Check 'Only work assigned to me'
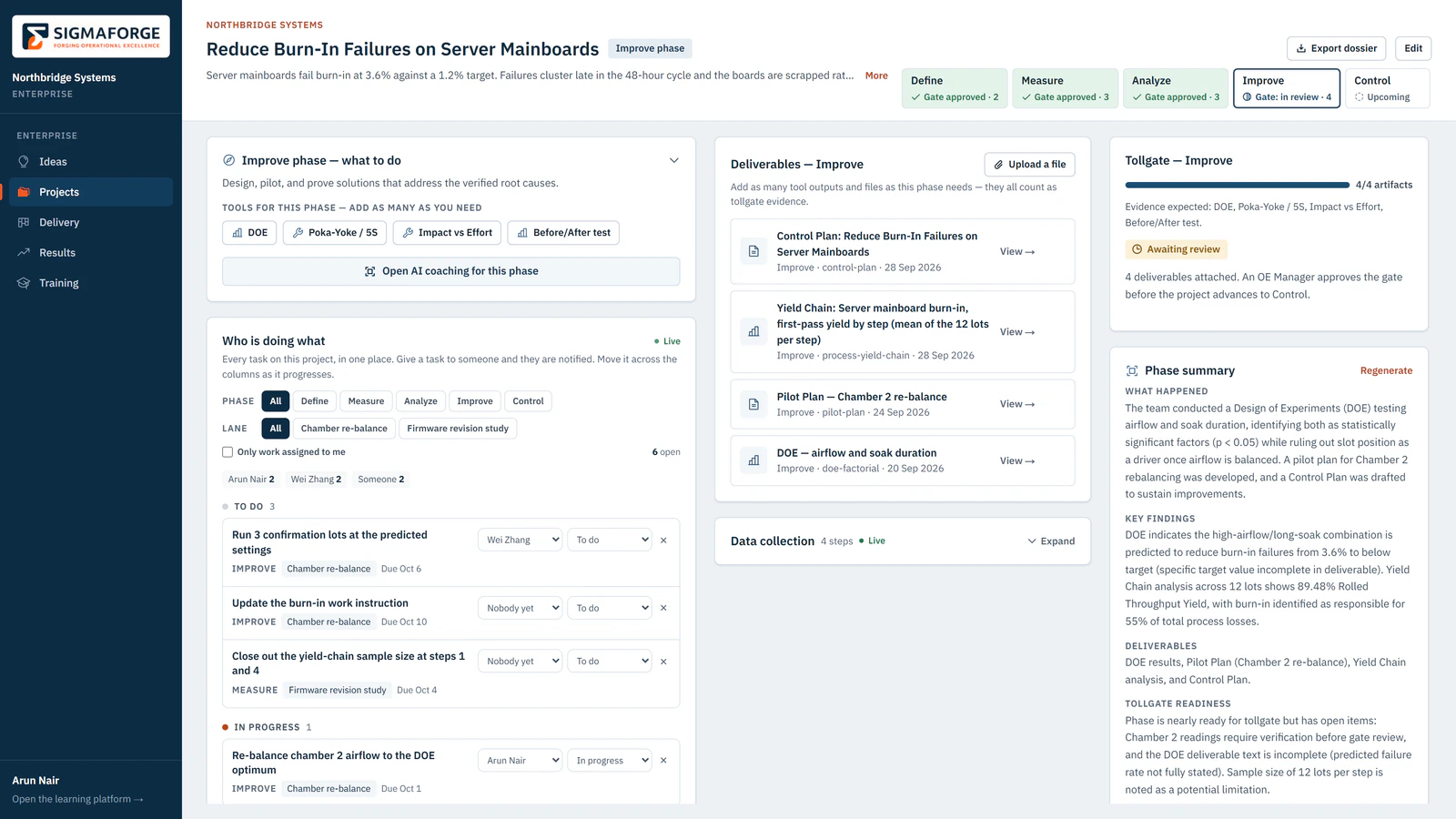The width and height of the screenshot is (1456, 819). 227,452
